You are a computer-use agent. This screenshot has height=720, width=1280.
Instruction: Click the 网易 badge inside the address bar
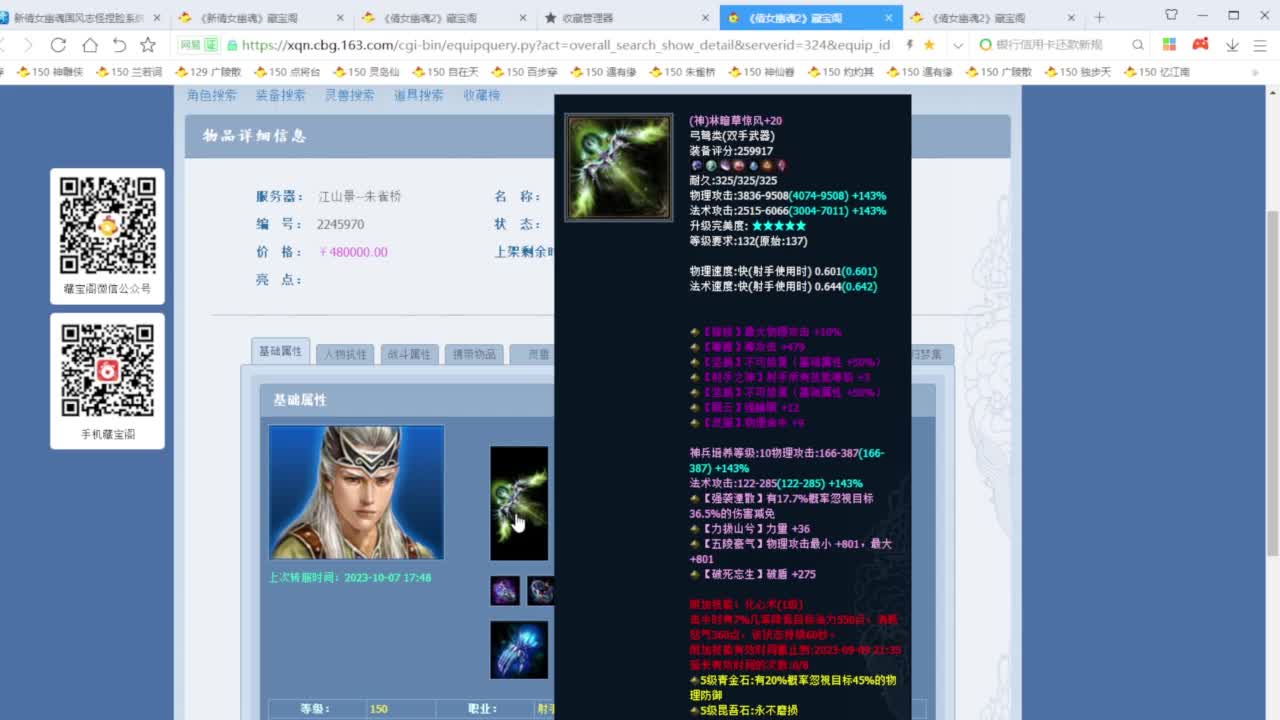click(190, 45)
